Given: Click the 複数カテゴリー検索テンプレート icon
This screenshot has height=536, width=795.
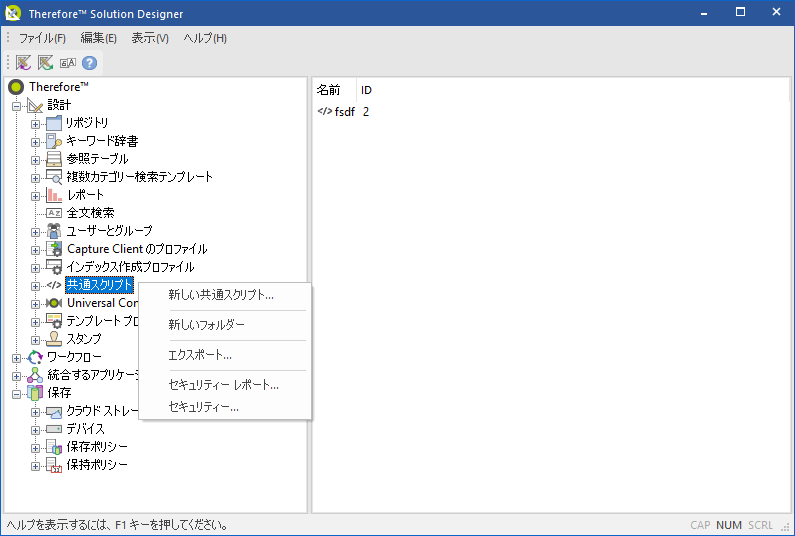Looking at the screenshot, I should pyautogui.click(x=54, y=177).
